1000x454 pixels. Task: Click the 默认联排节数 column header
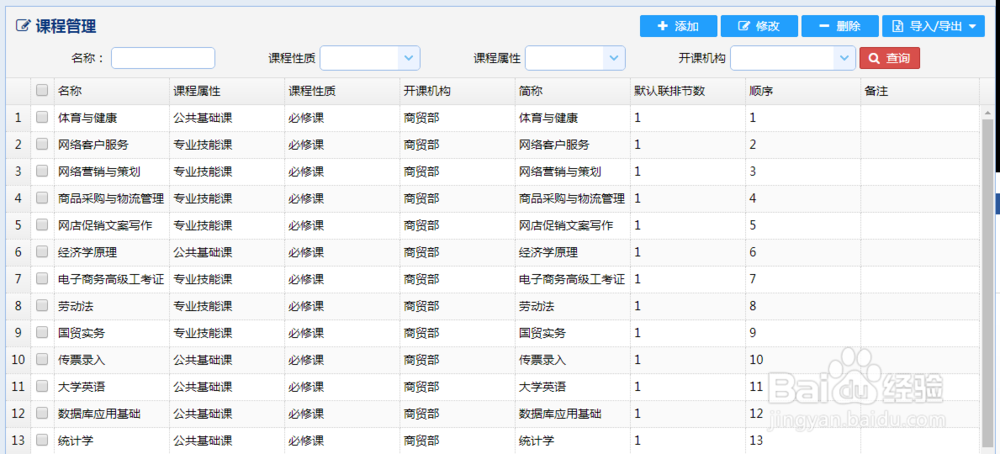pos(688,91)
